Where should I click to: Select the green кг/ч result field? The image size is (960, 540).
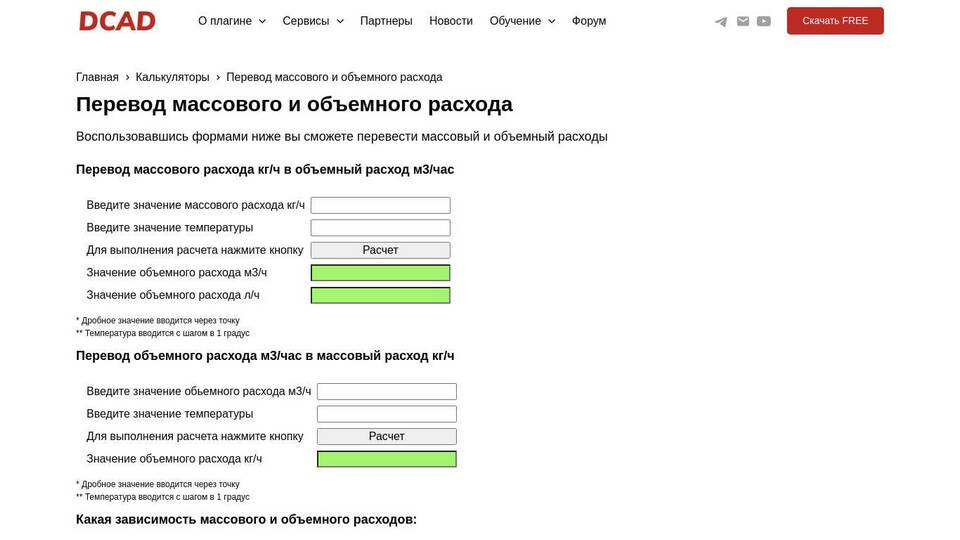(x=386, y=459)
